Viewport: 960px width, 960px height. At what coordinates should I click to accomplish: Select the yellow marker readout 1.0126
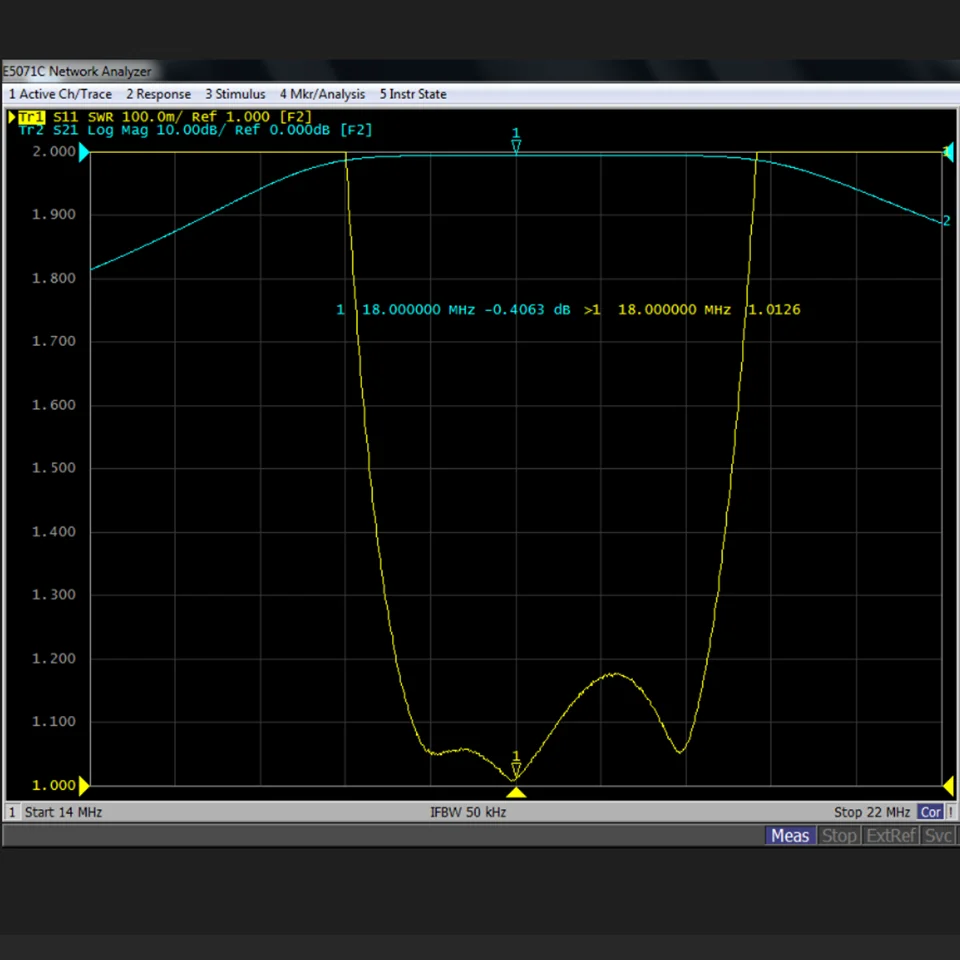774,310
